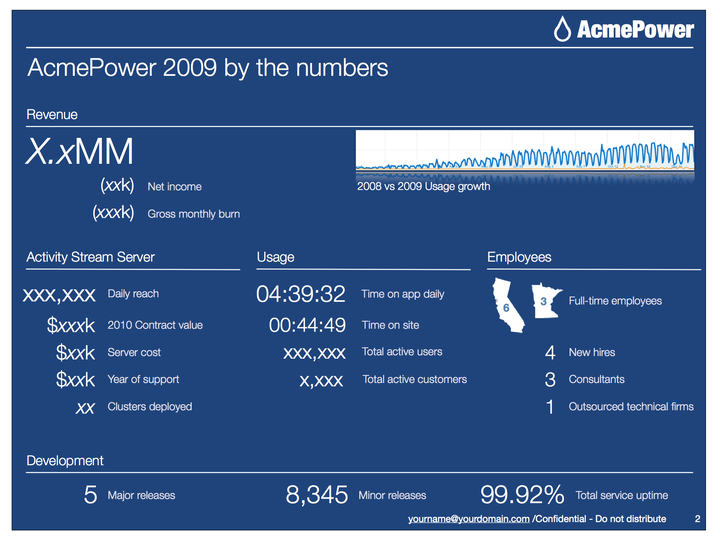Viewport: 720px width, 546px height.
Task: Click the Minnesota state map icon
Action: coord(546,300)
